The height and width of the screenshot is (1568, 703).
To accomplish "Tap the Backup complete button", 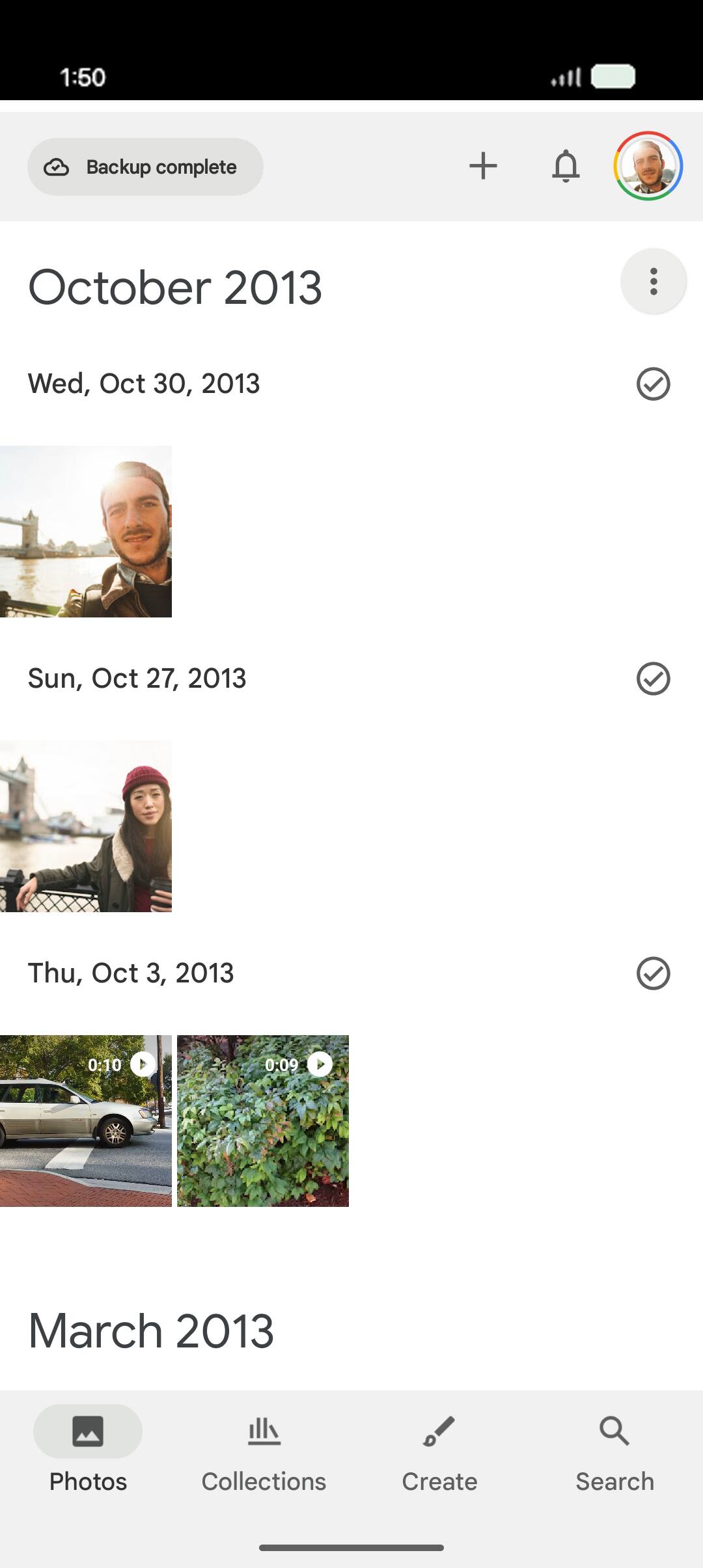I will coord(145,167).
